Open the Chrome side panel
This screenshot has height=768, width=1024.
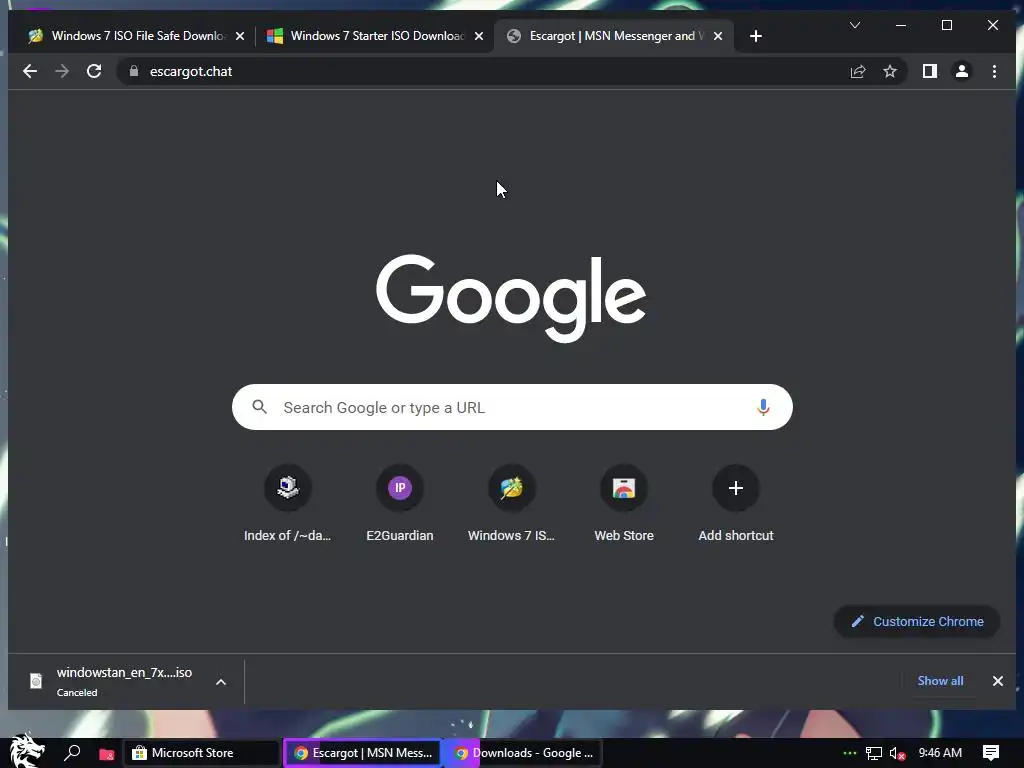[929, 71]
